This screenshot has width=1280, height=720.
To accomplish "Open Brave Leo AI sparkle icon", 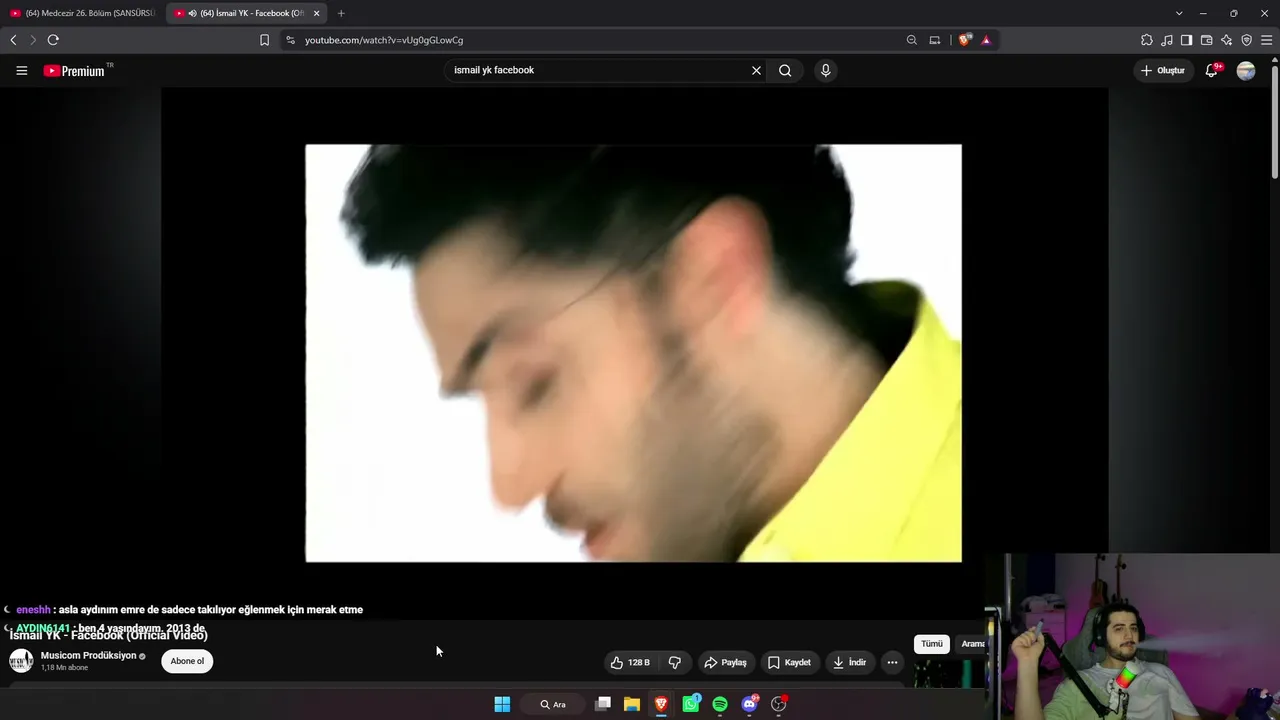I will (1226, 40).
